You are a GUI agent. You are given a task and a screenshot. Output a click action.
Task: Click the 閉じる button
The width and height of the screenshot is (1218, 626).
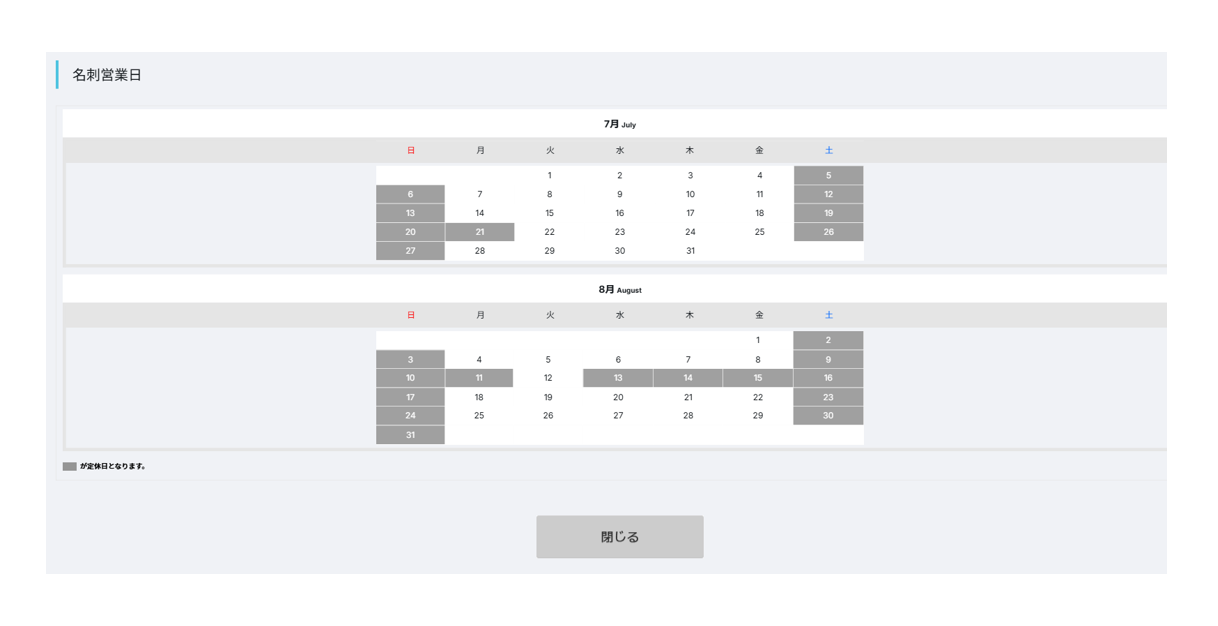[619, 537]
